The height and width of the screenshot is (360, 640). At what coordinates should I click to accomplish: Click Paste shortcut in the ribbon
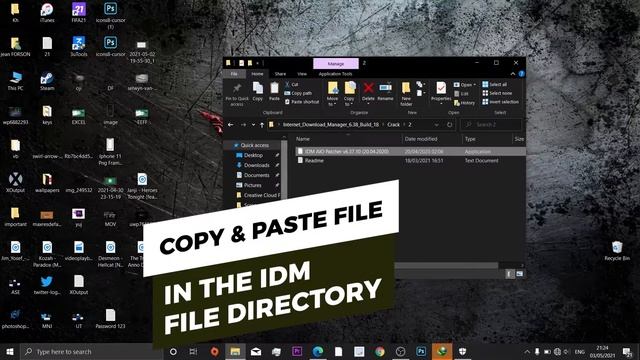[302, 102]
